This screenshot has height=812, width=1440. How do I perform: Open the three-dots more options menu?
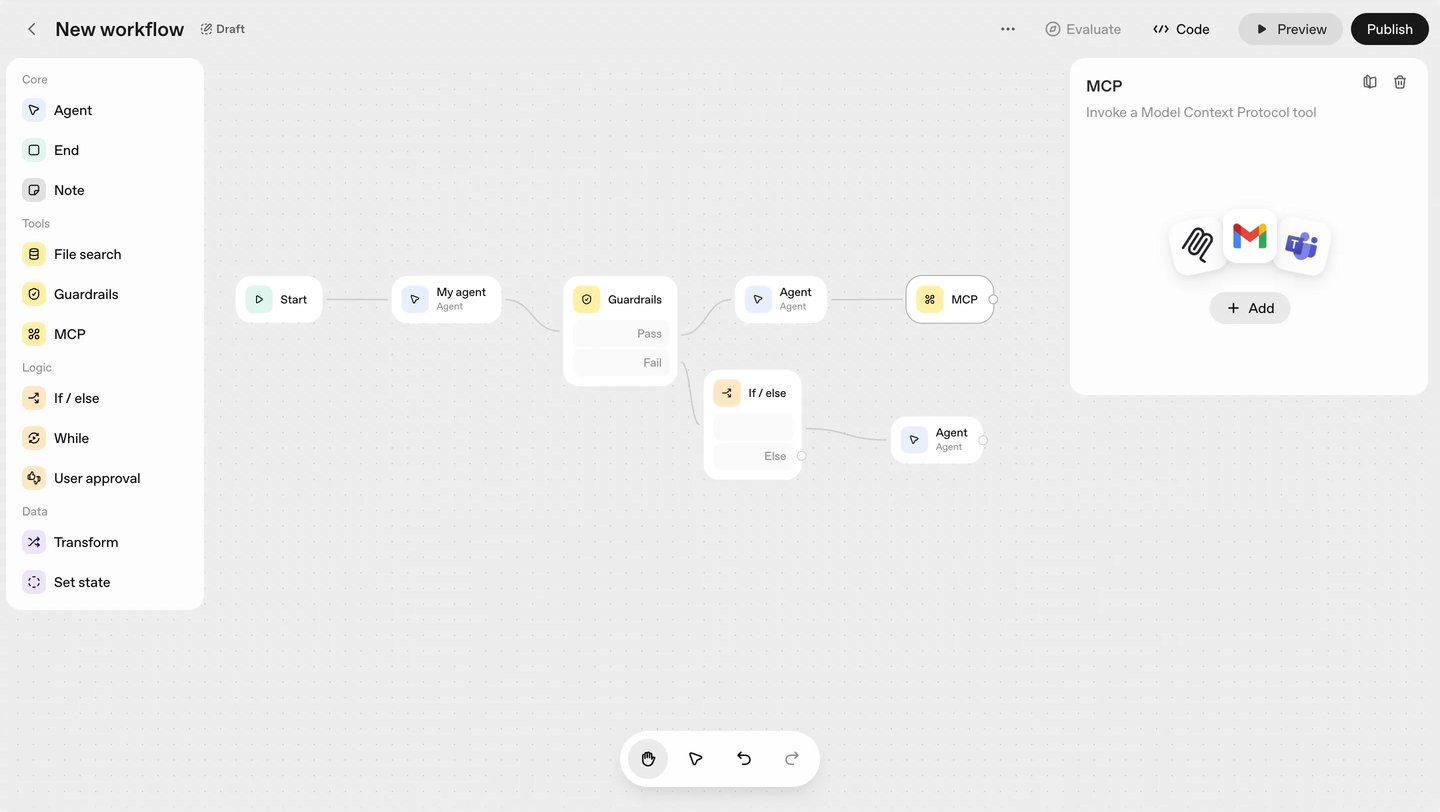click(x=1008, y=29)
